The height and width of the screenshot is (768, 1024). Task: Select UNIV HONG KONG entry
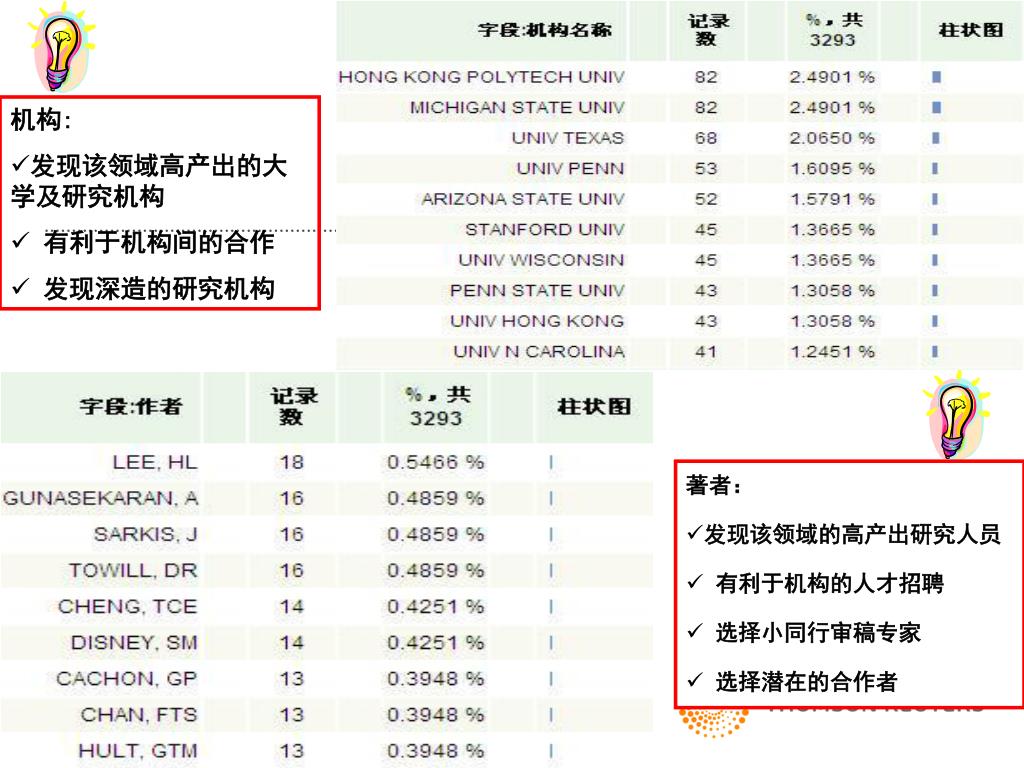click(x=537, y=321)
